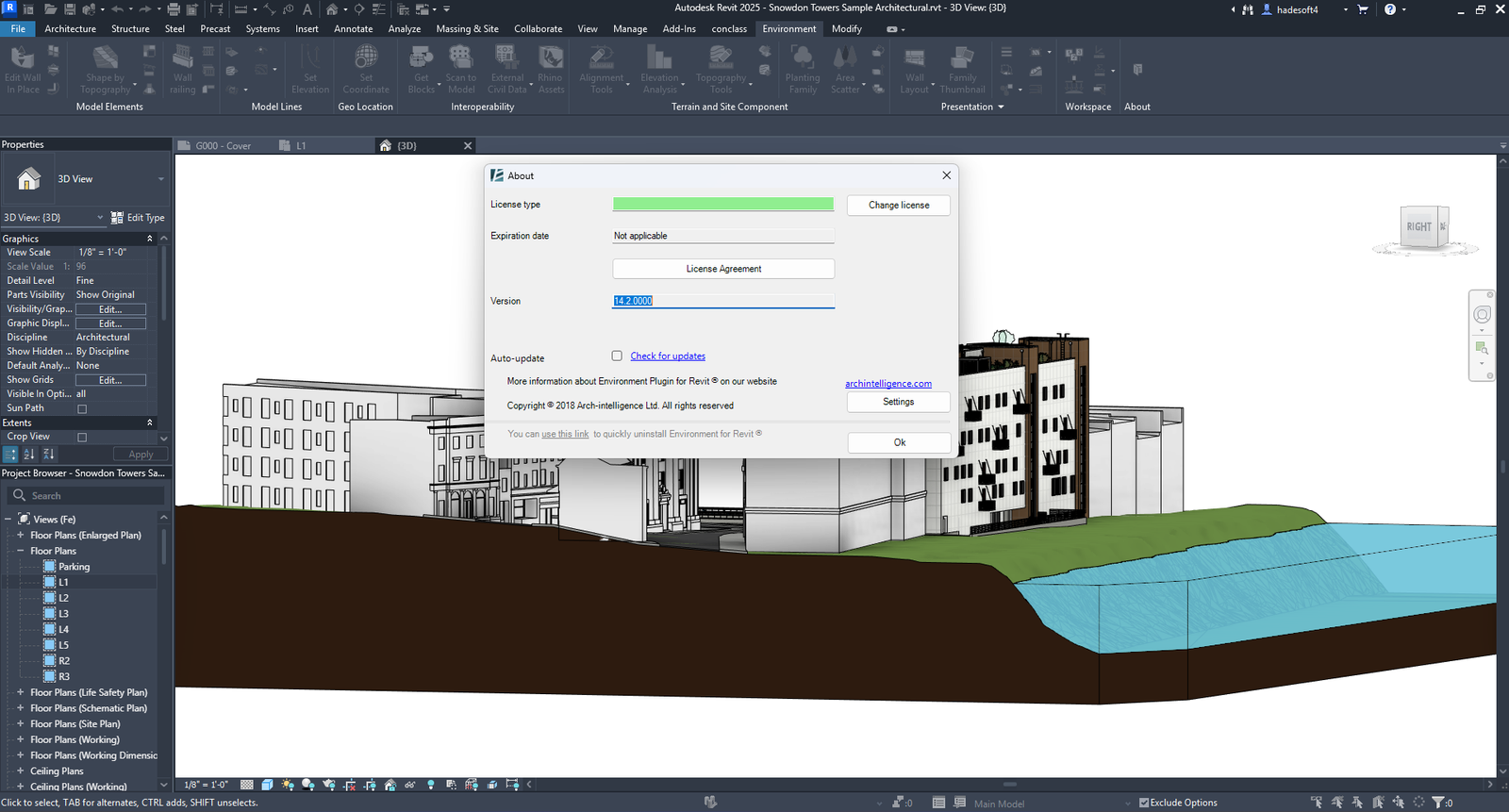The image size is (1509, 812).
Task: Click the Print icon in quick access toolbar
Action: (x=174, y=9)
